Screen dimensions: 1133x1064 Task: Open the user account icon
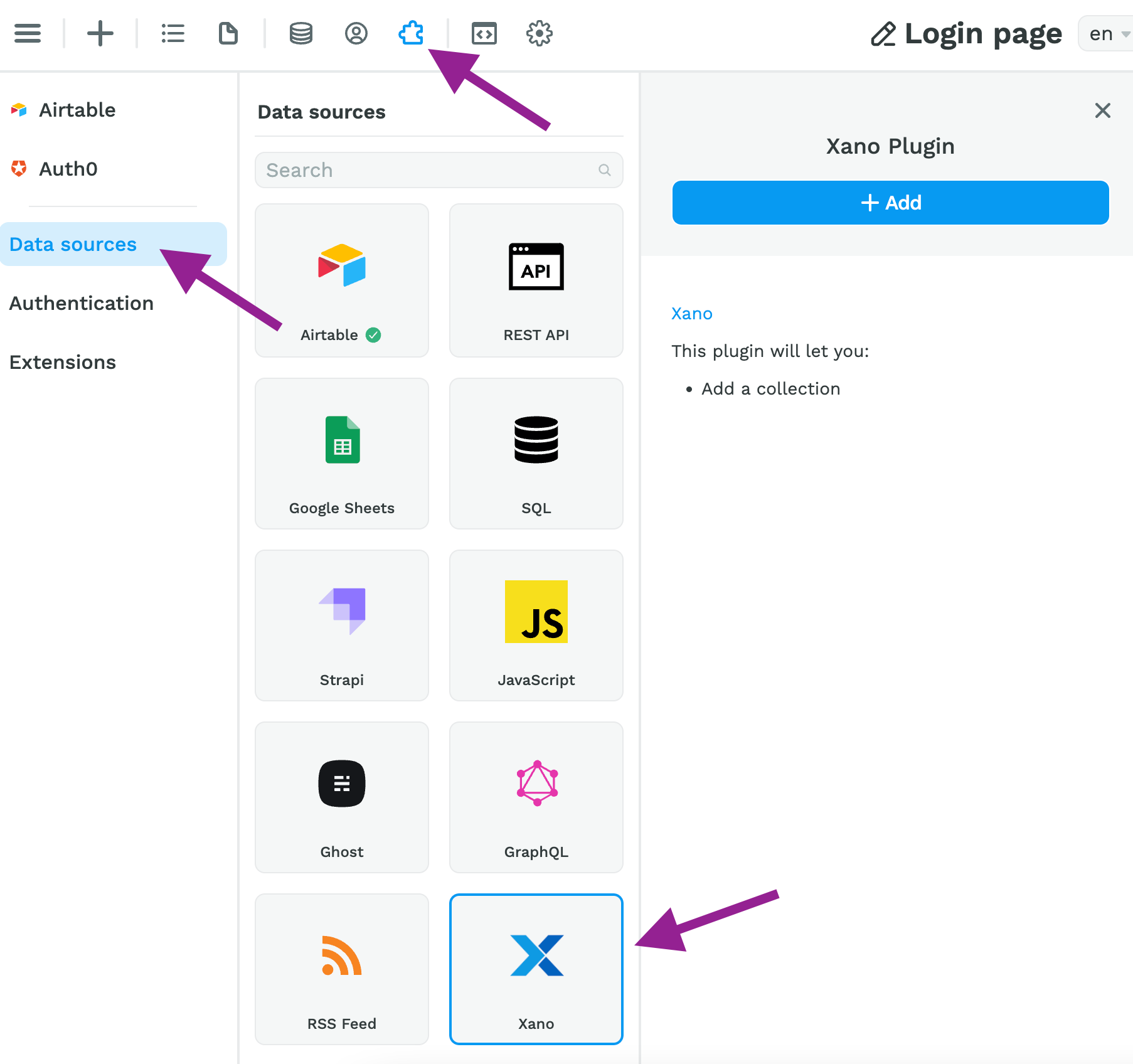[356, 33]
